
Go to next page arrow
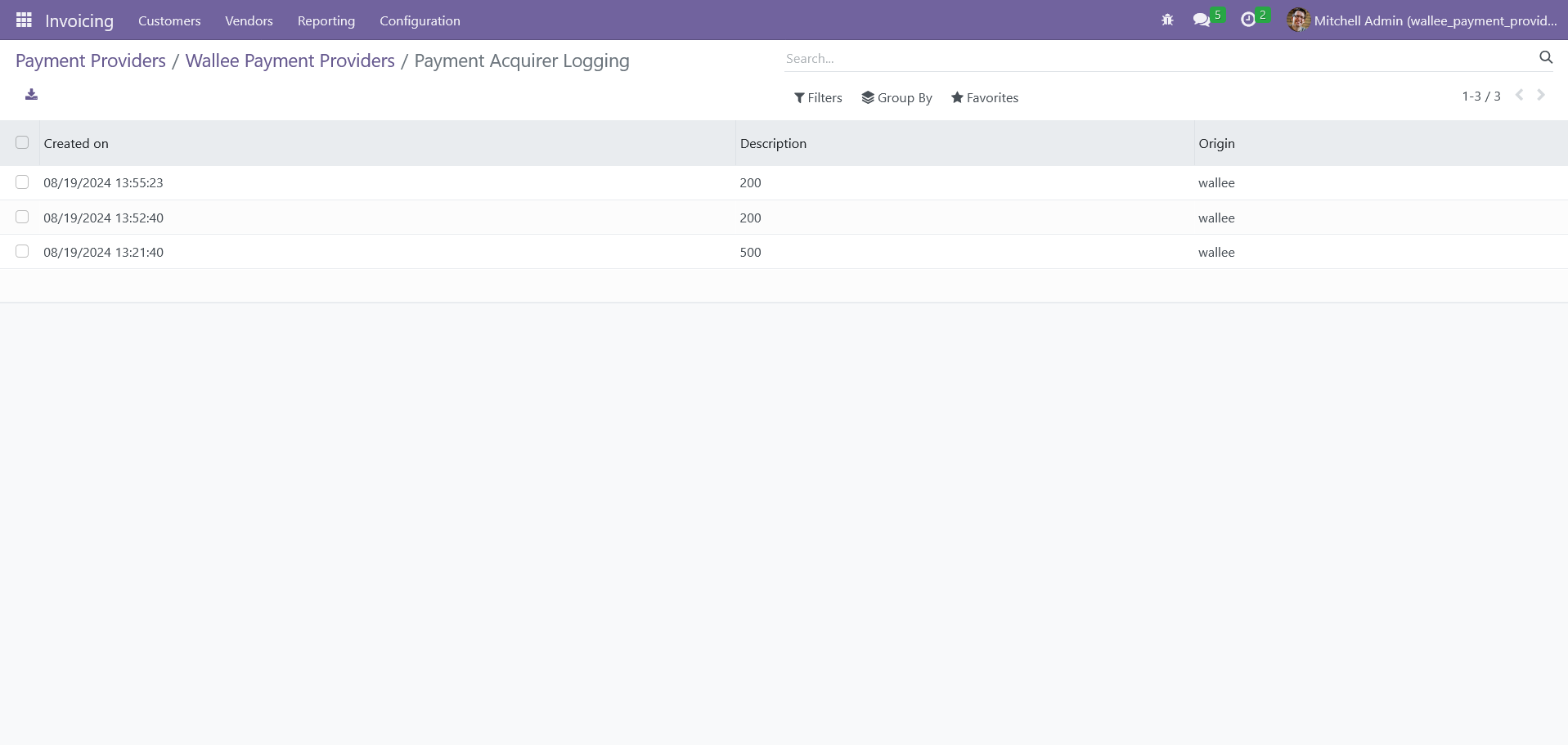click(1541, 96)
